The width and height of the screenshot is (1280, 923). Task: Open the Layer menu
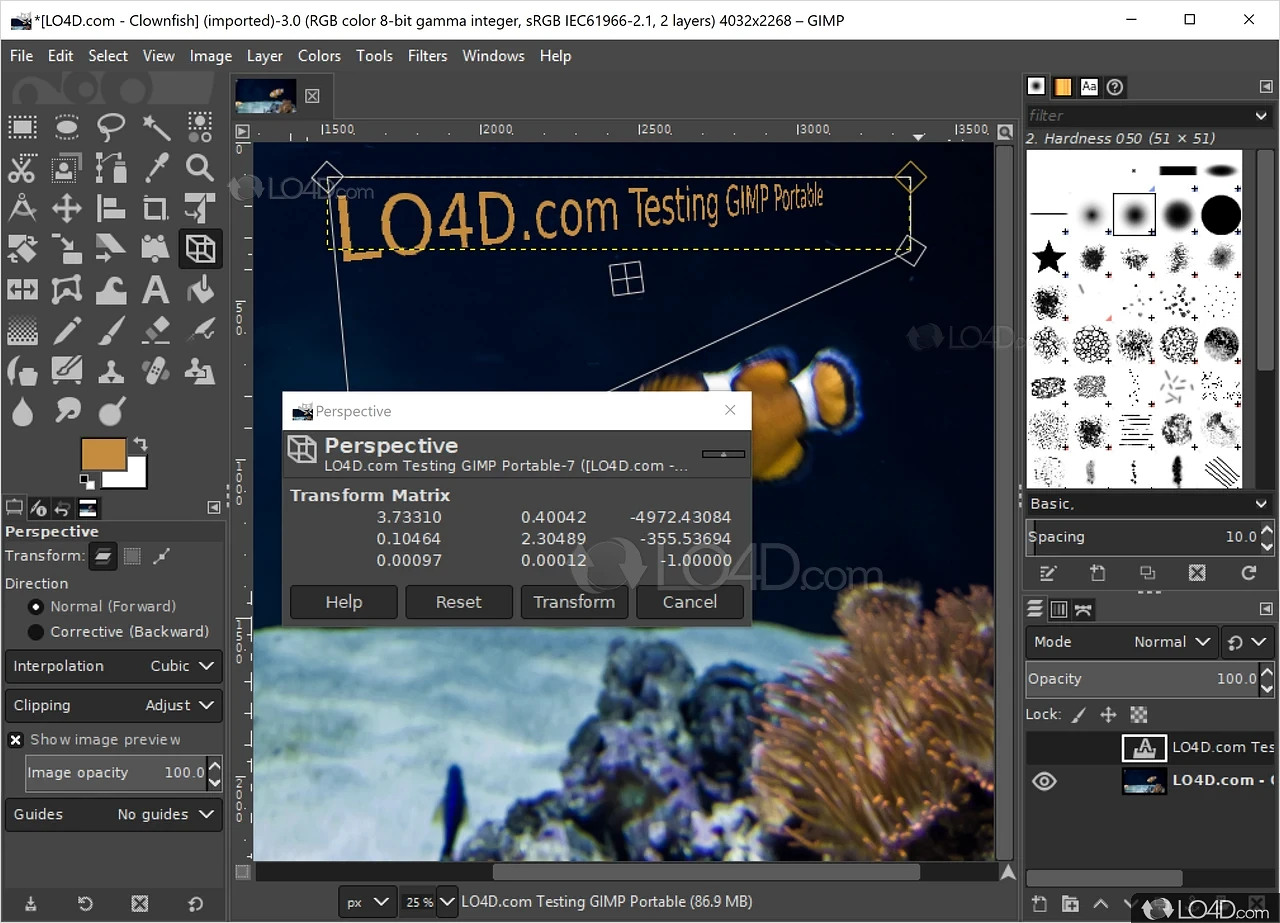tap(265, 56)
